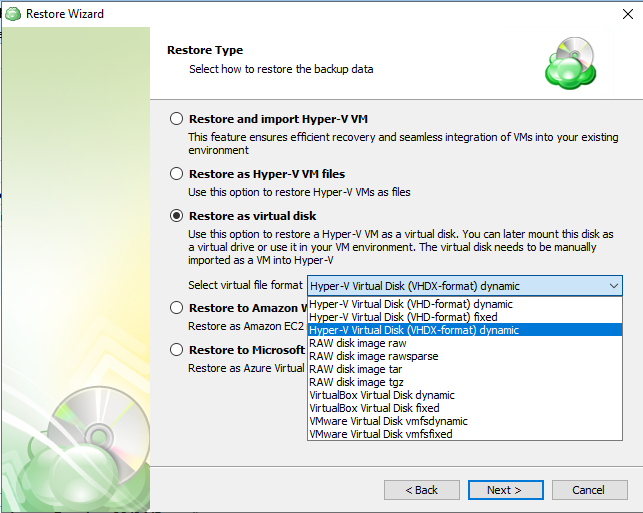Choose Restore to Microsoft Azure radio option

pos(177,350)
